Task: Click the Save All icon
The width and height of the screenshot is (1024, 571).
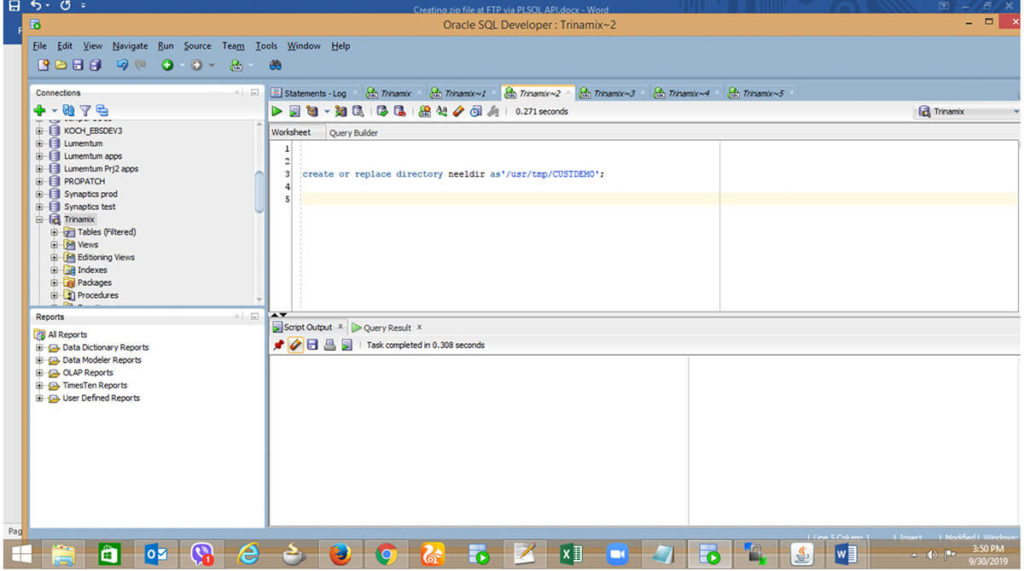Action: click(x=95, y=65)
